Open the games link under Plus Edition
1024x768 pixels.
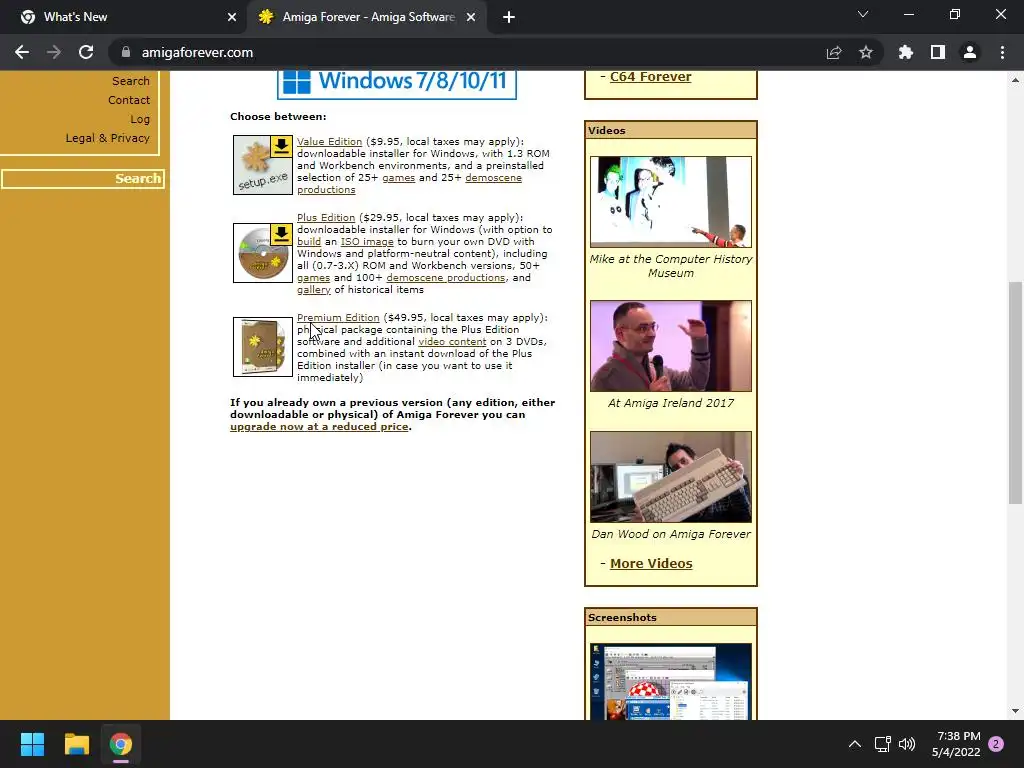click(x=313, y=278)
